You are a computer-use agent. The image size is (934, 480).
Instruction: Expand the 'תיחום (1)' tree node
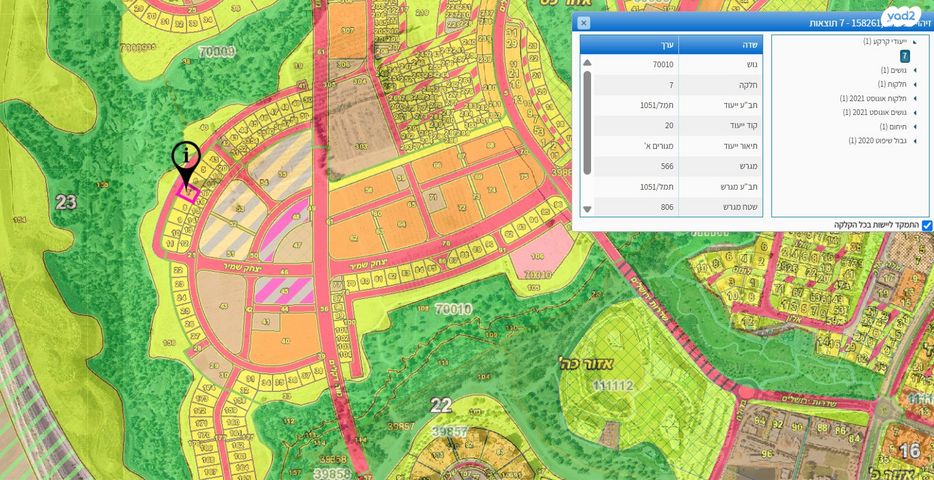tap(914, 127)
